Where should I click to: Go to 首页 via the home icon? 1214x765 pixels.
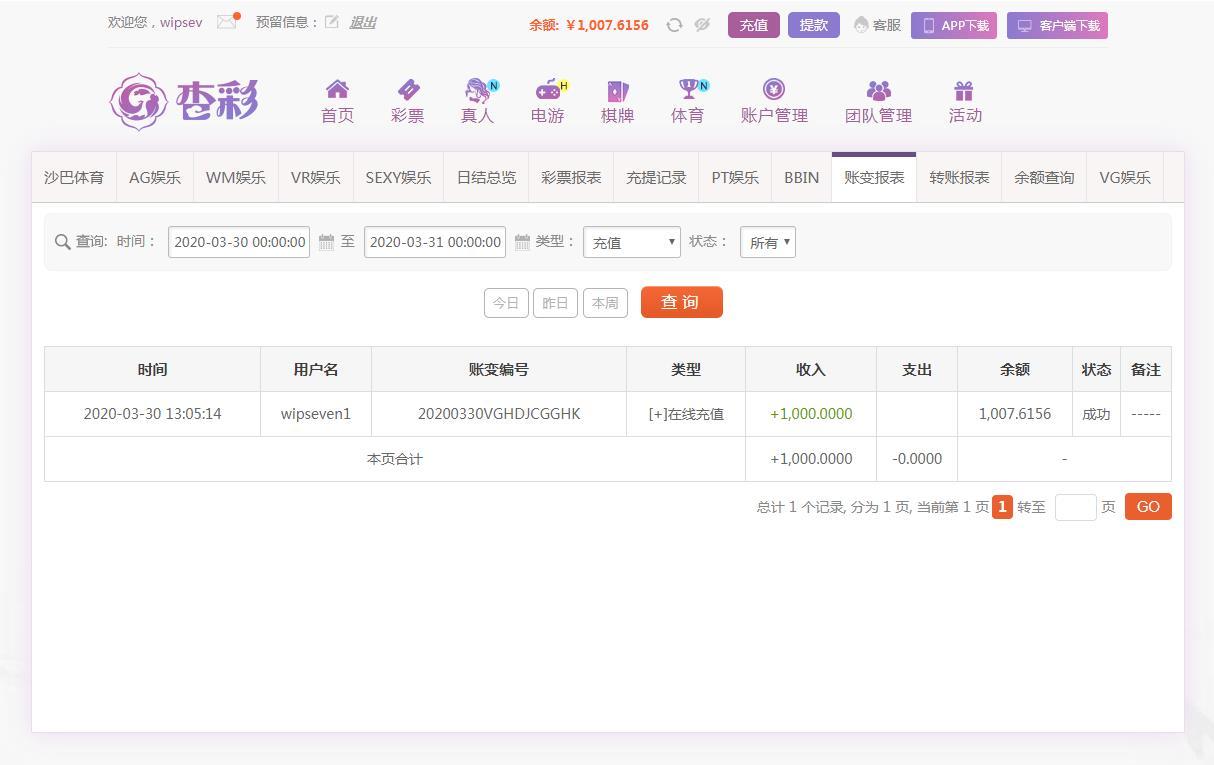pos(337,89)
